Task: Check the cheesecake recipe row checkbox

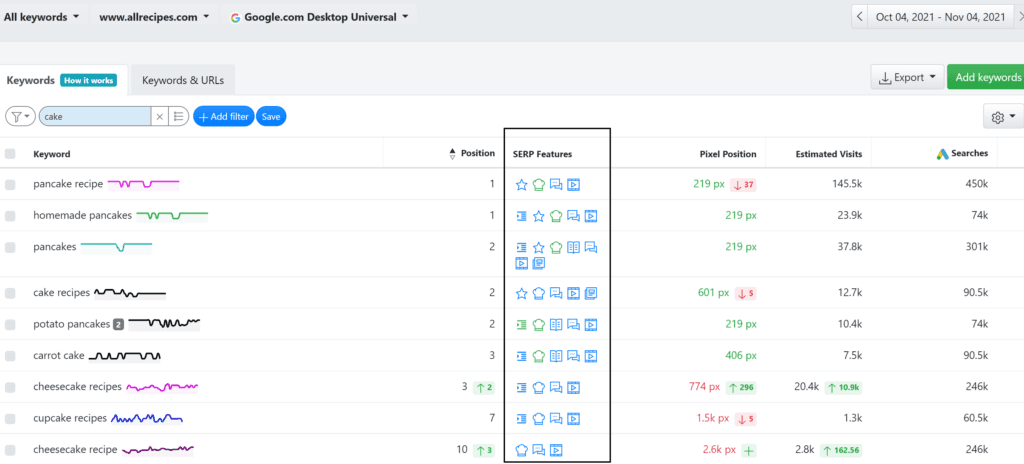Action: click(x=10, y=450)
